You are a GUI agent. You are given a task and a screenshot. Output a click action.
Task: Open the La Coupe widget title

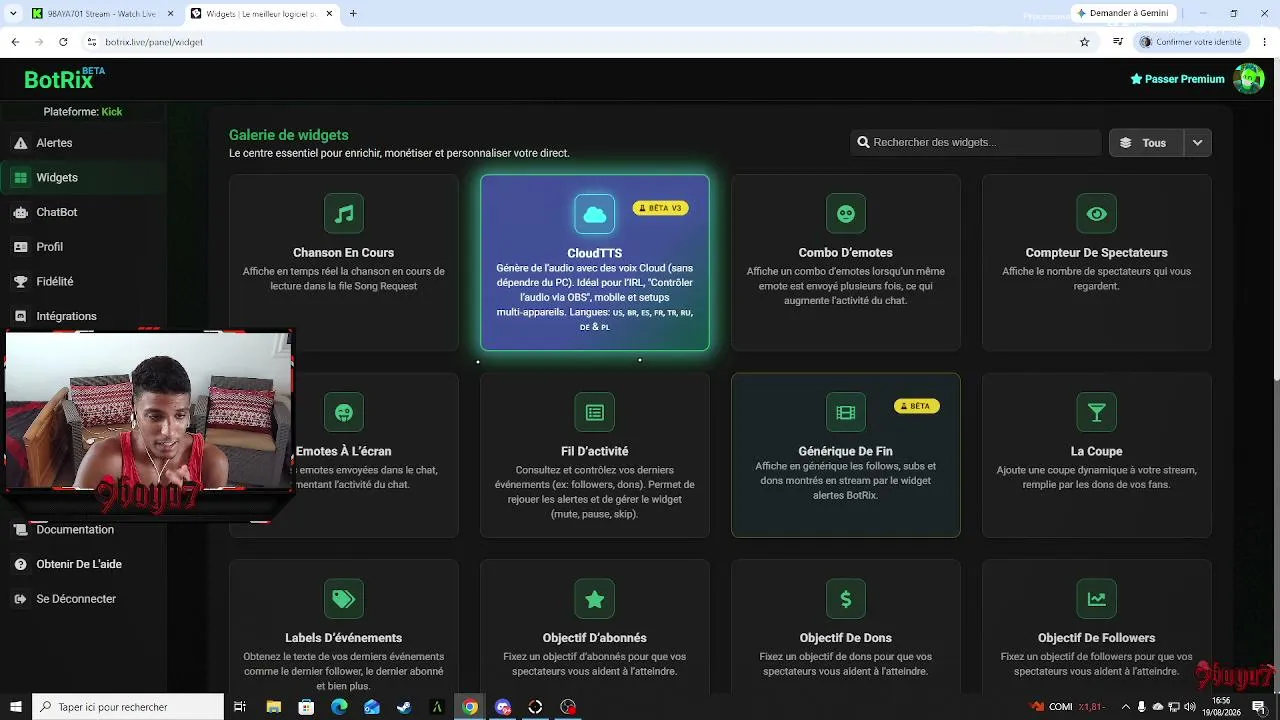click(1097, 451)
